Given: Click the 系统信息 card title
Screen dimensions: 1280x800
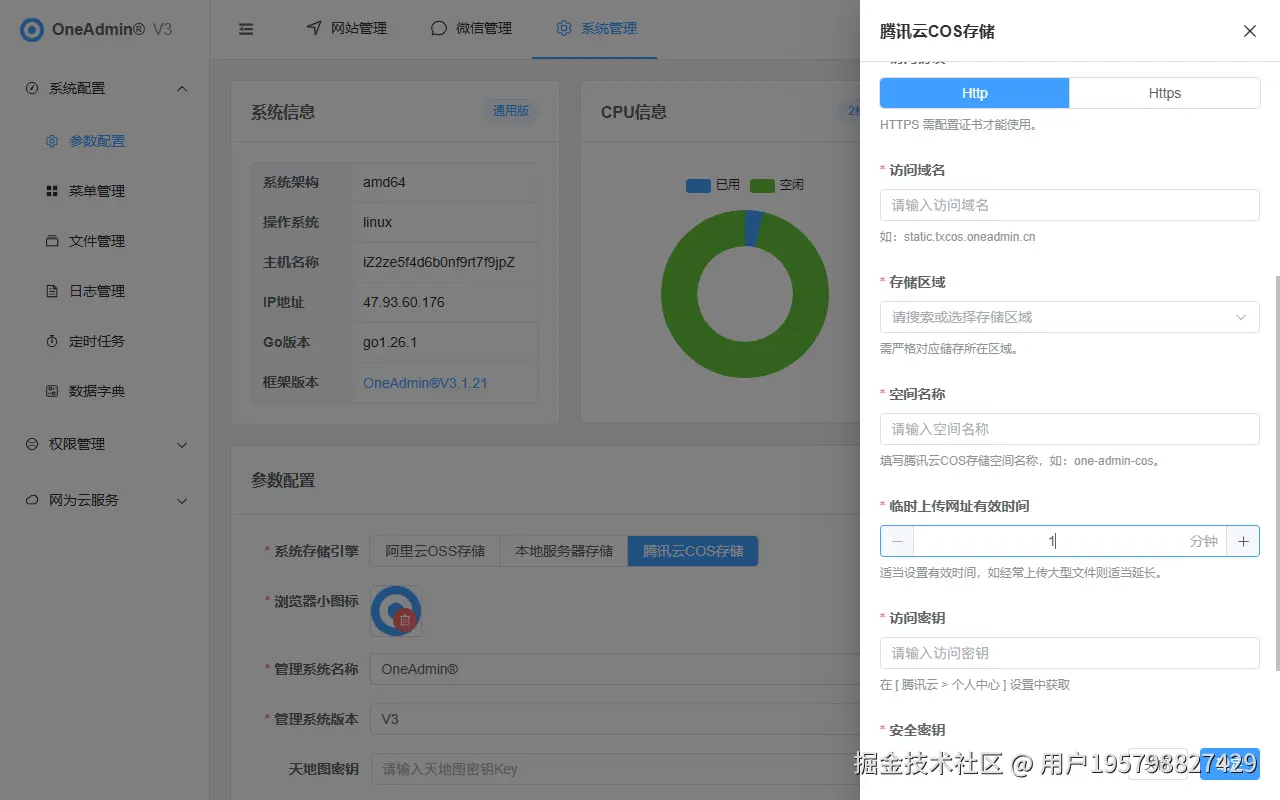Looking at the screenshot, I should pyautogui.click(x=283, y=112).
